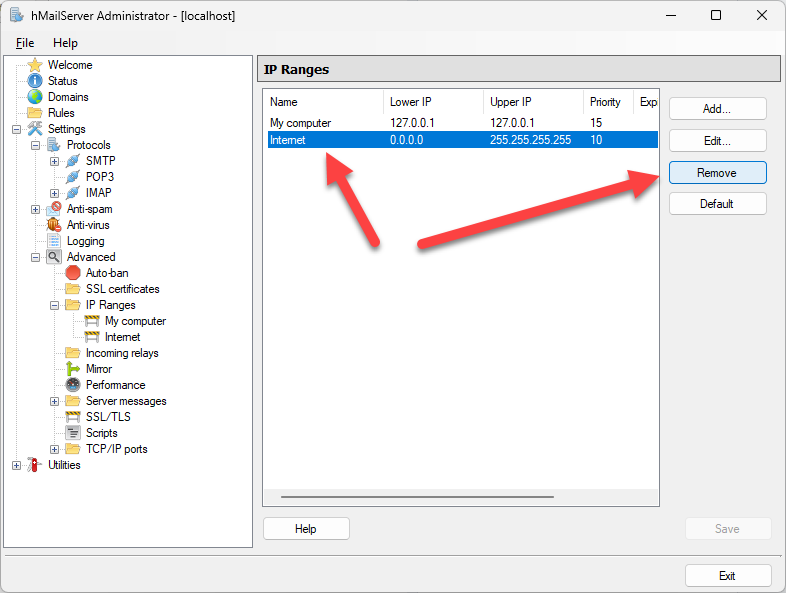Click the Mirror green arrow icon
This screenshot has height=593, width=786.
point(73,369)
